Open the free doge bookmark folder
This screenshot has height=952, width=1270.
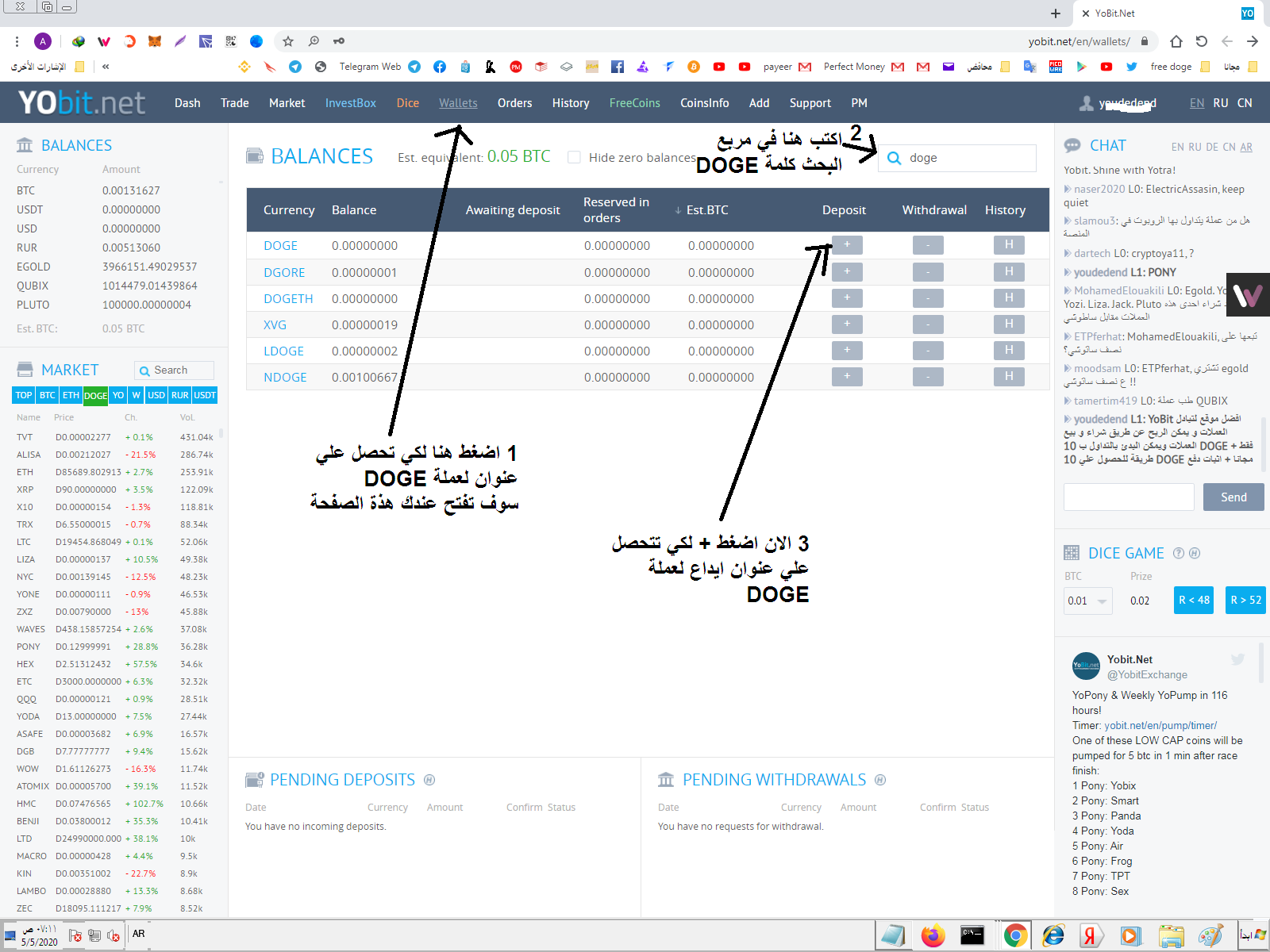(1180, 67)
